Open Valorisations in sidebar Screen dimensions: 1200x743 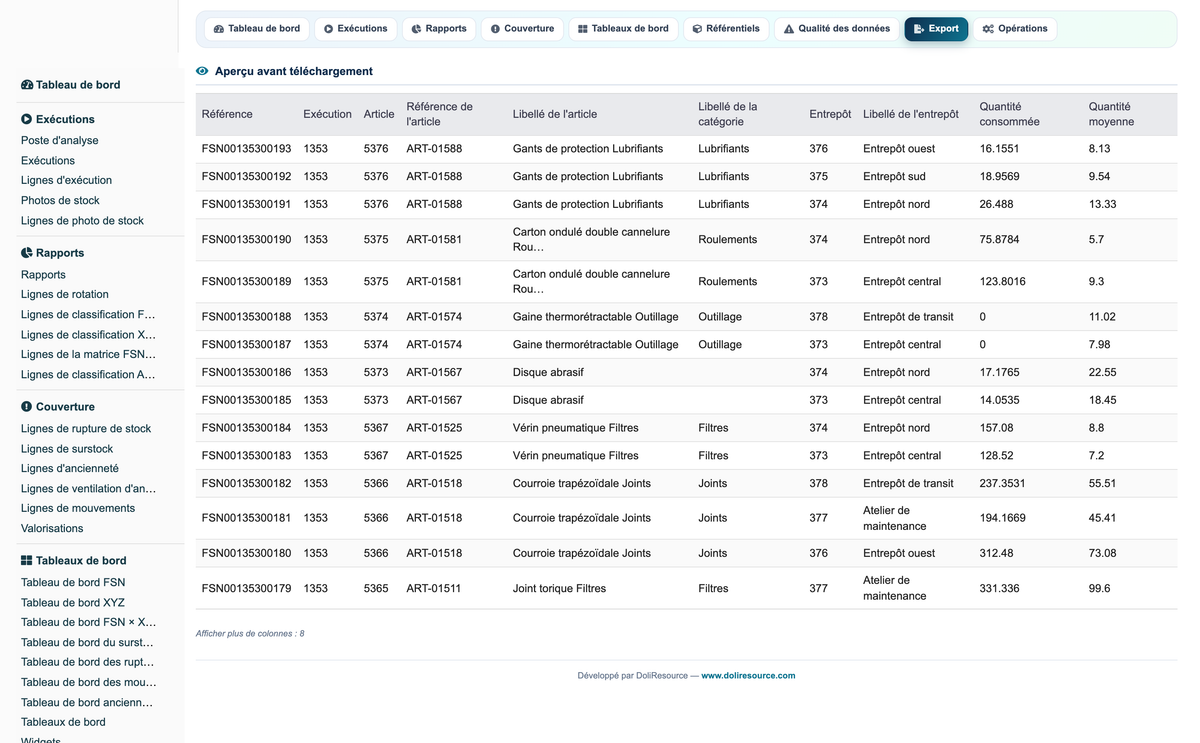(x=52, y=529)
